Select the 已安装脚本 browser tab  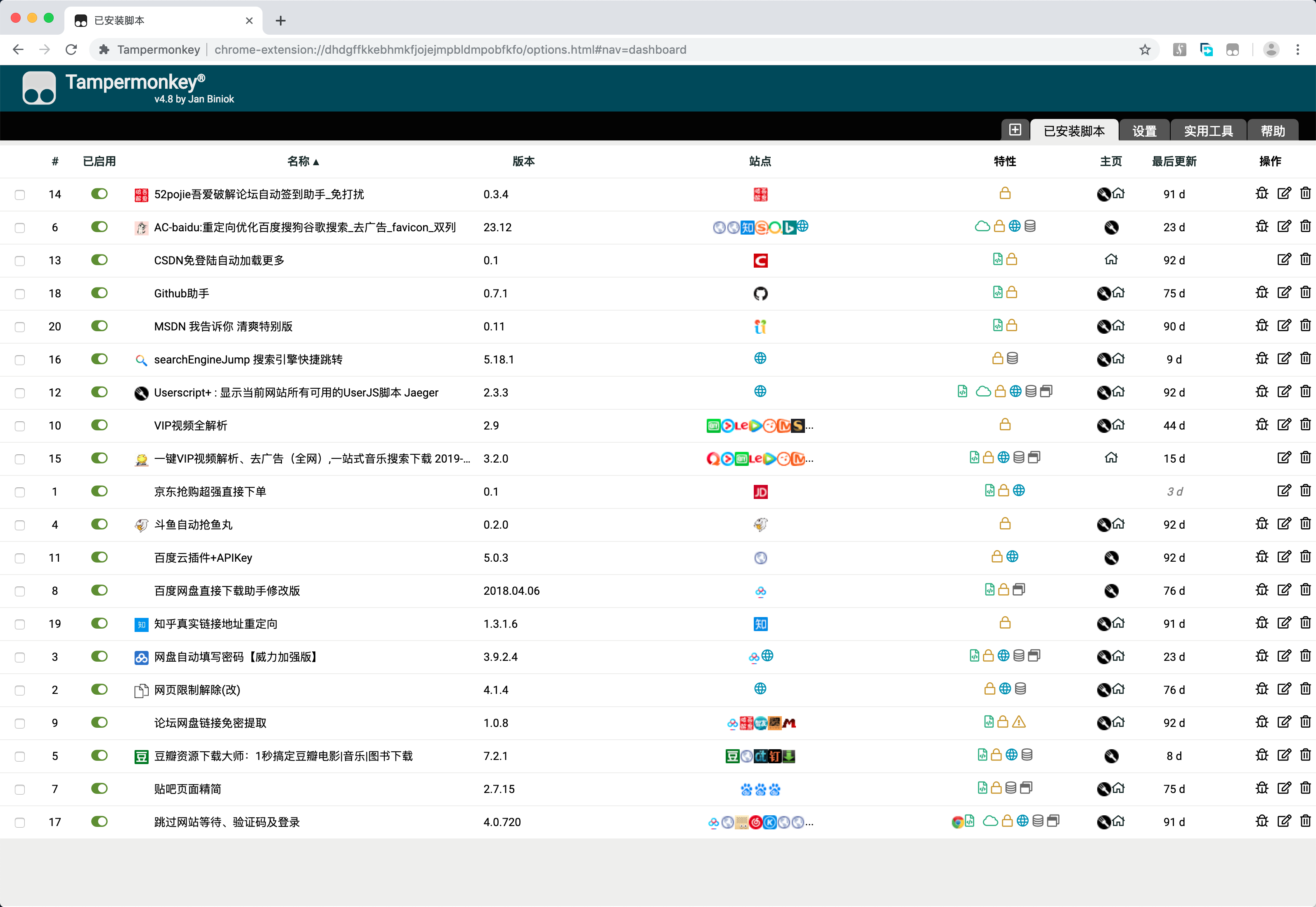[x=163, y=21]
